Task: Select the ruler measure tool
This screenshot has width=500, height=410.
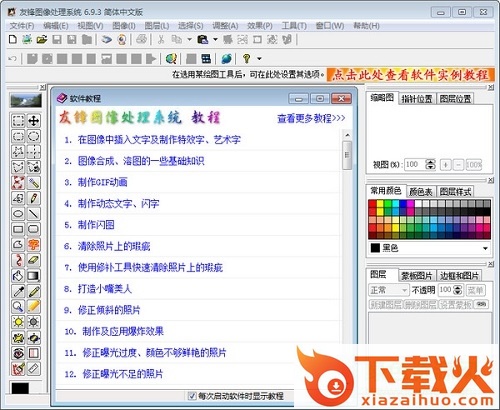Action: pos(34,369)
